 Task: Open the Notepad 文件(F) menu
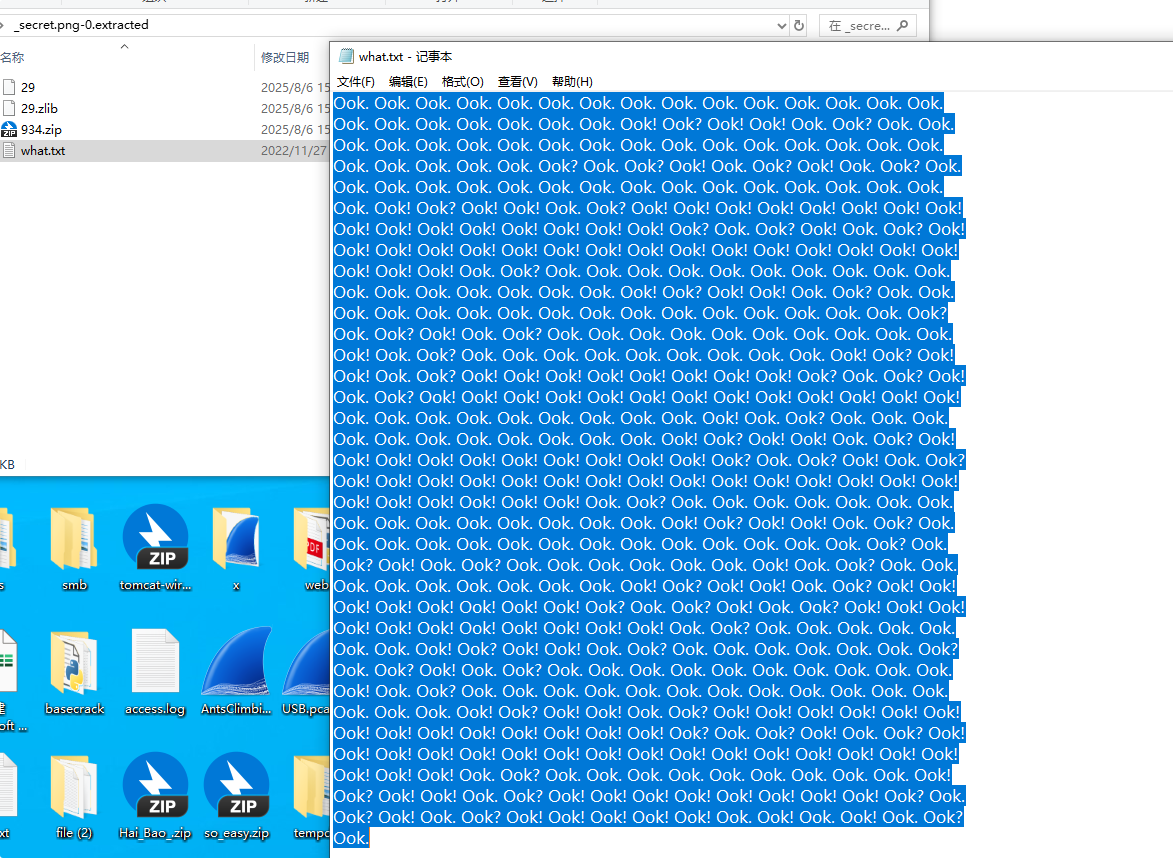click(355, 82)
